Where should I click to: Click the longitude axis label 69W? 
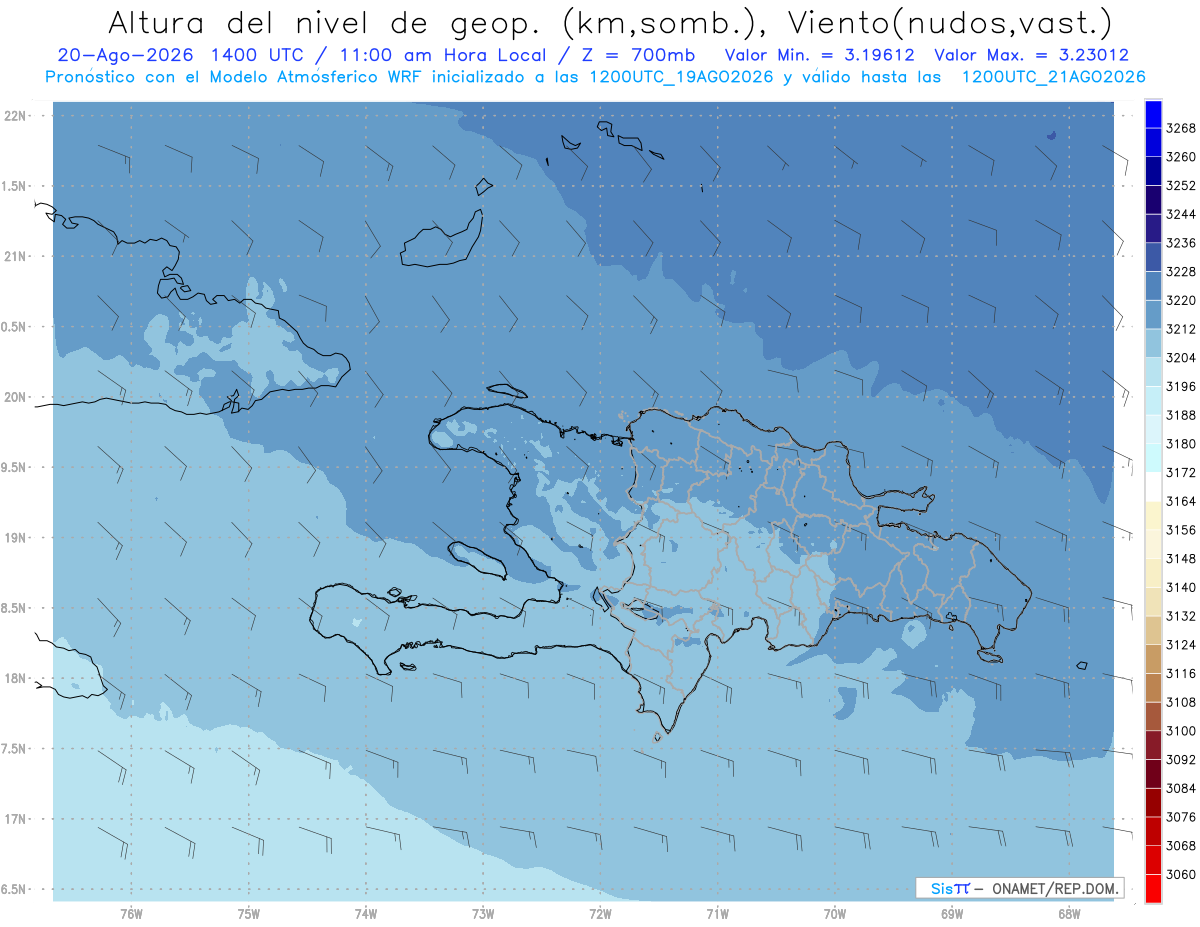[x=952, y=914]
